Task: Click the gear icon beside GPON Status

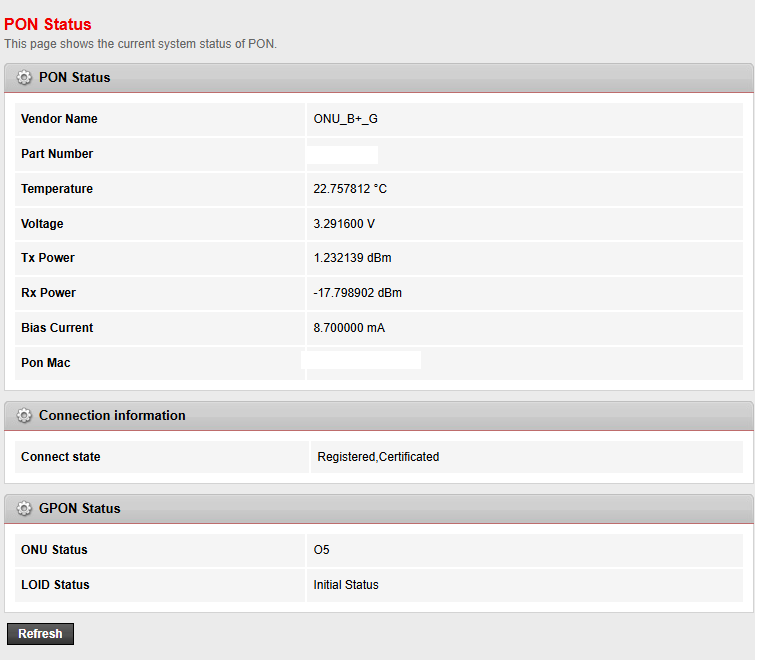Action: coord(24,509)
